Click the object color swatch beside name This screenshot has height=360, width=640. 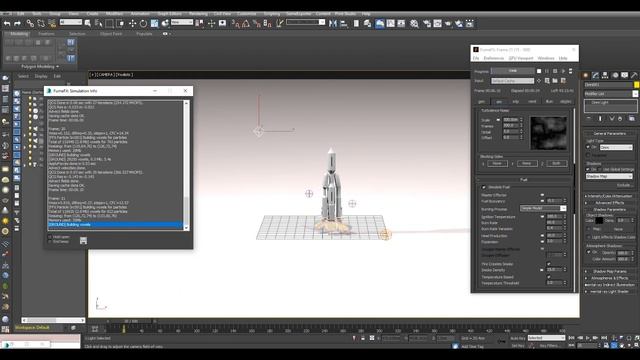click(x=636, y=85)
